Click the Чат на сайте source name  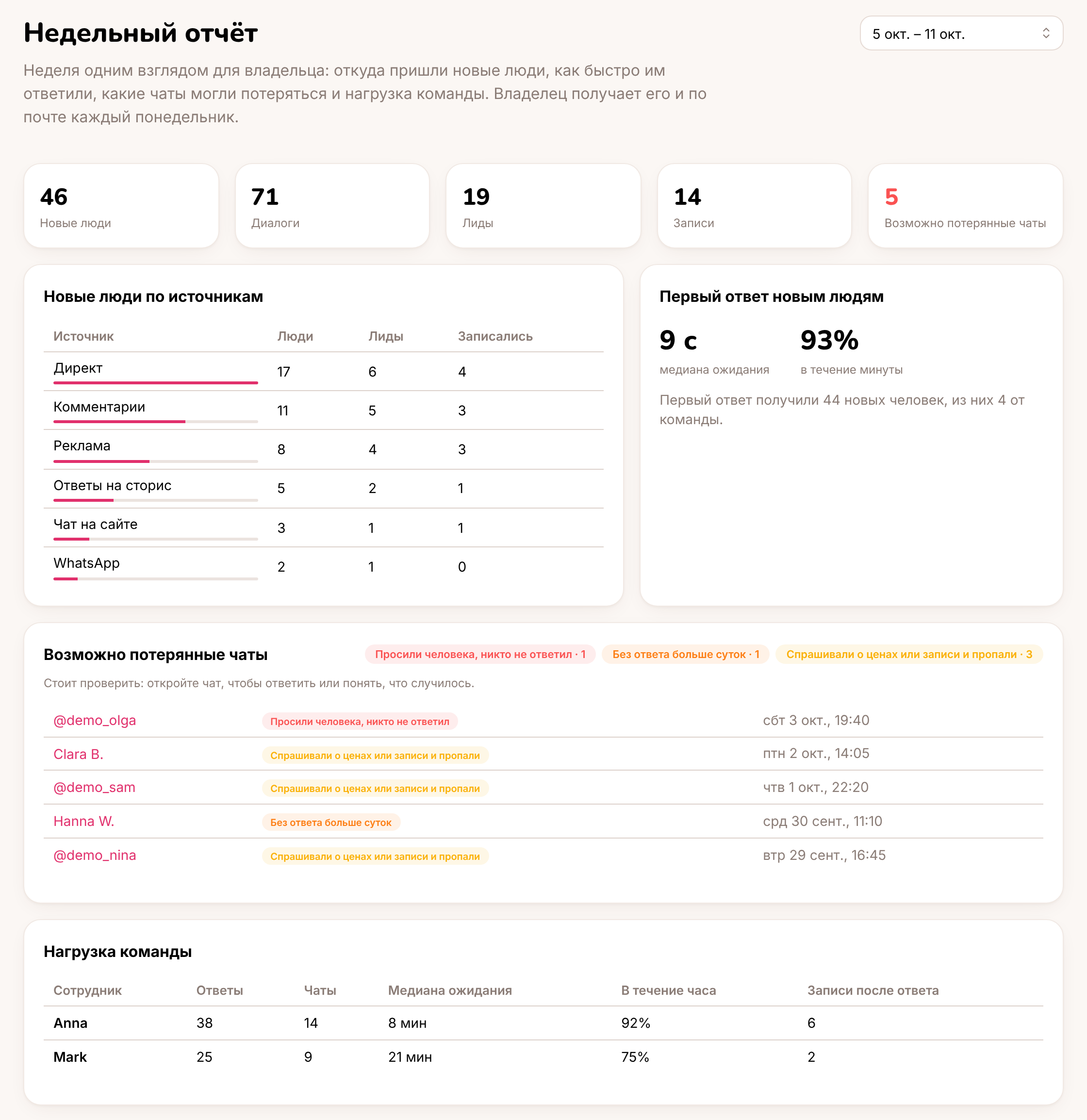(x=96, y=524)
